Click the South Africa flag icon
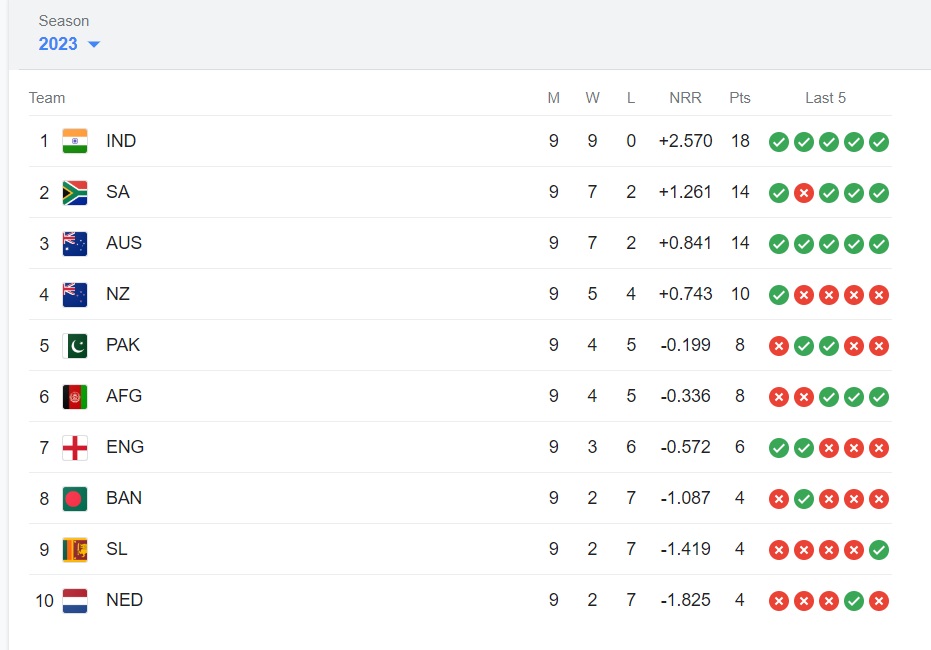Viewport: 931px width, 650px height. pyautogui.click(x=75, y=192)
